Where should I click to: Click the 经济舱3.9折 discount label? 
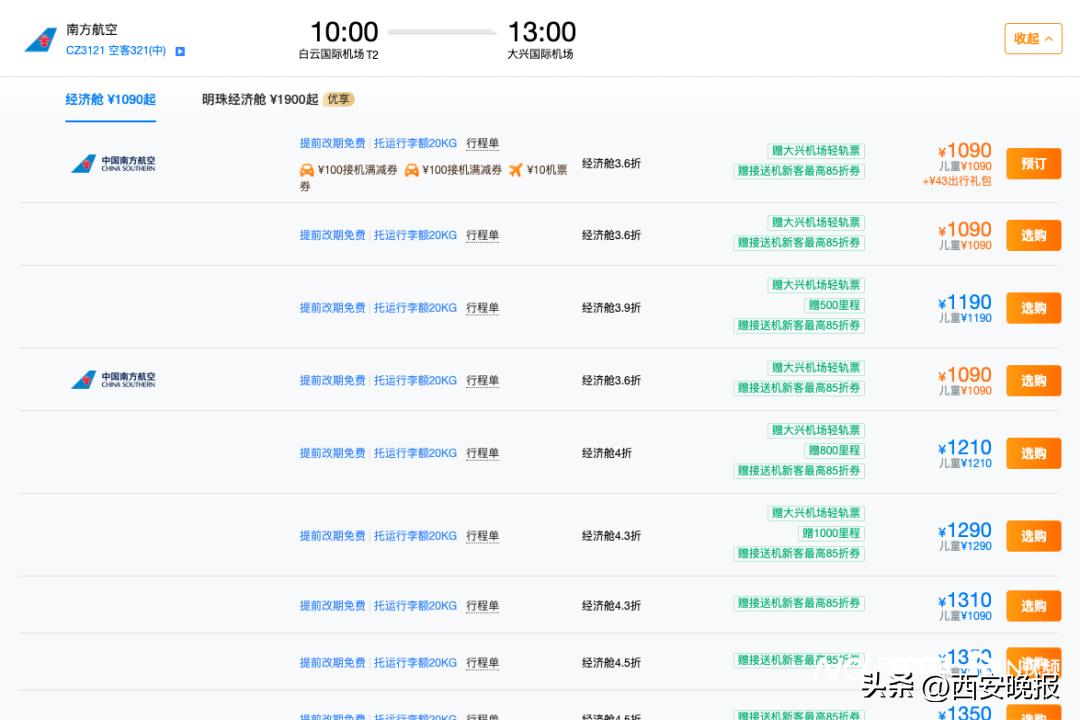(x=611, y=308)
